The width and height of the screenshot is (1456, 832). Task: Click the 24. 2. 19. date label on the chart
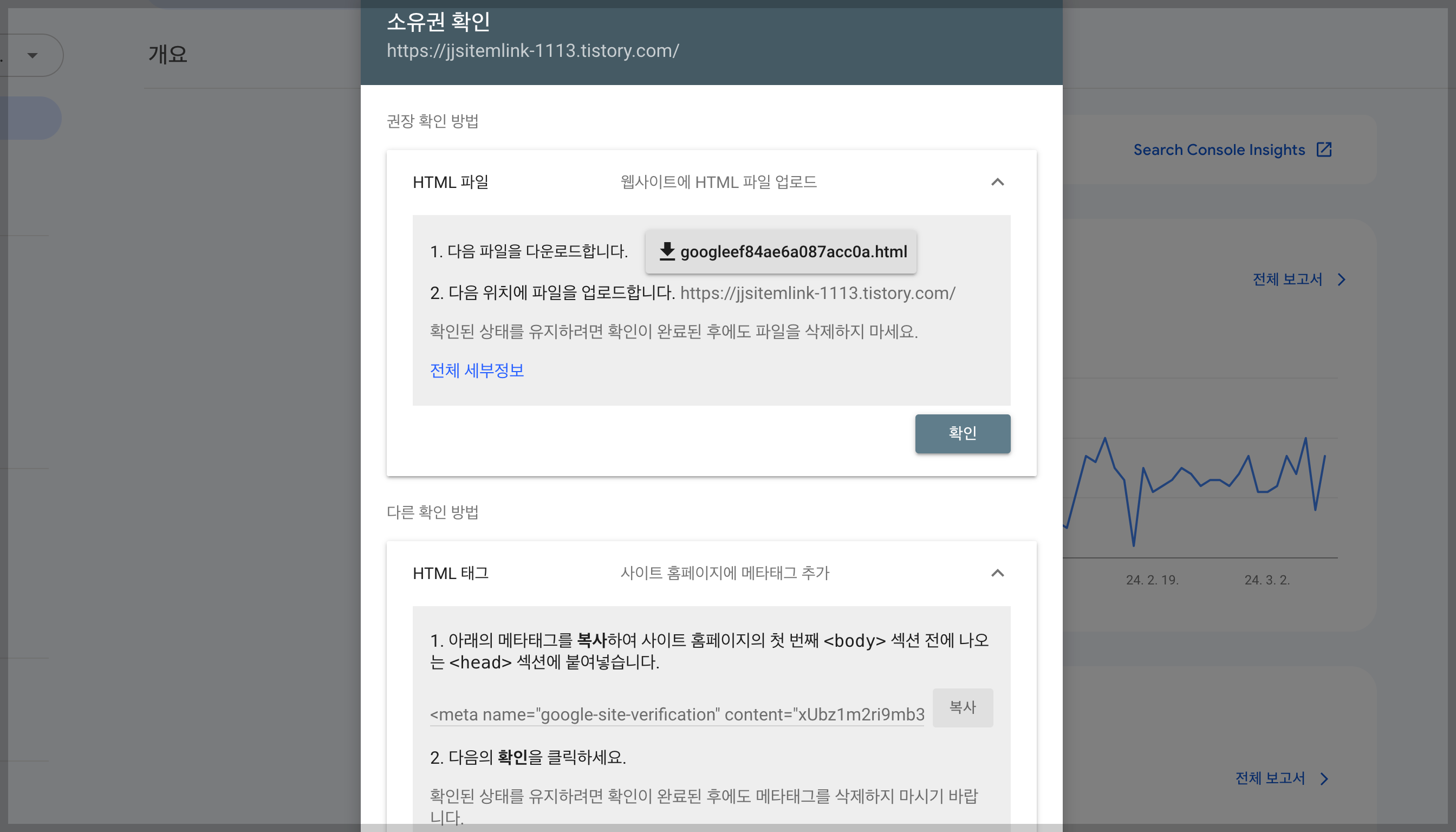point(1152,580)
